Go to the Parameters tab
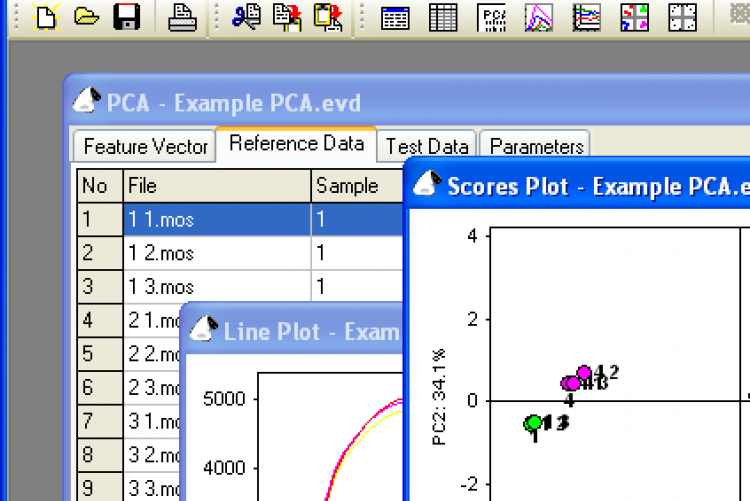750x501 pixels. tap(536, 146)
